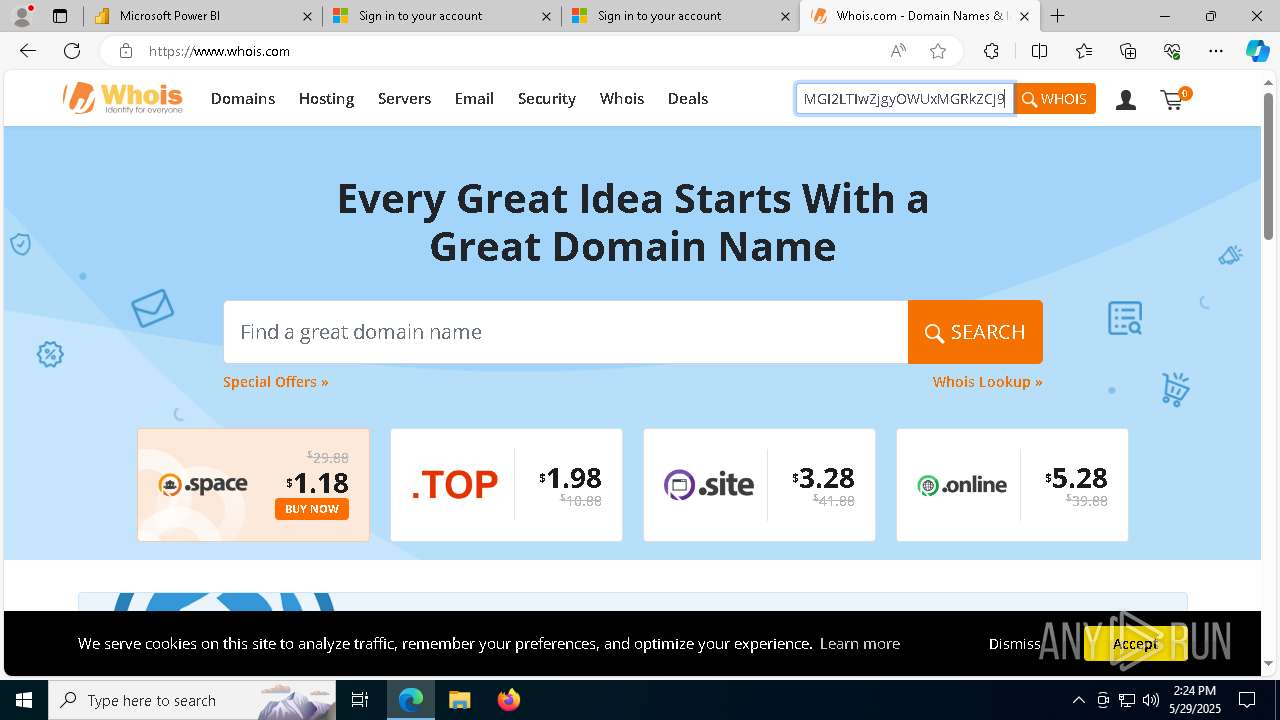Open the Collections icon
The height and width of the screenshot is (720, 1280).
(x=1128, y=51)
